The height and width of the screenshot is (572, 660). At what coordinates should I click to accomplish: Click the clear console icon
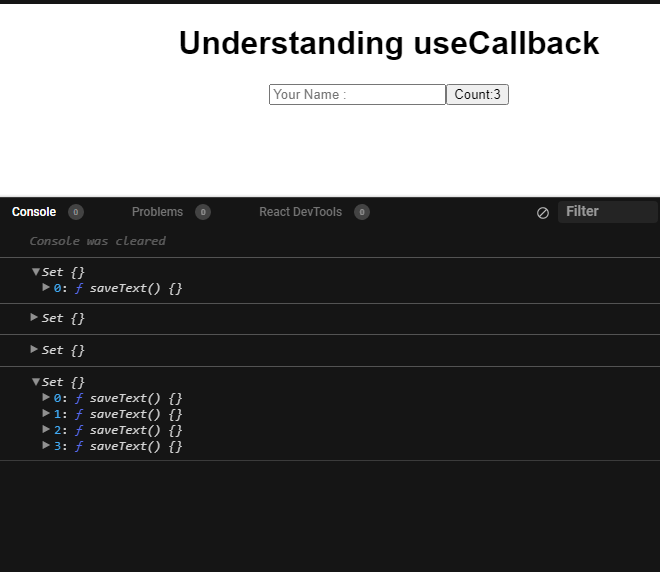click(x=543, y=213)
